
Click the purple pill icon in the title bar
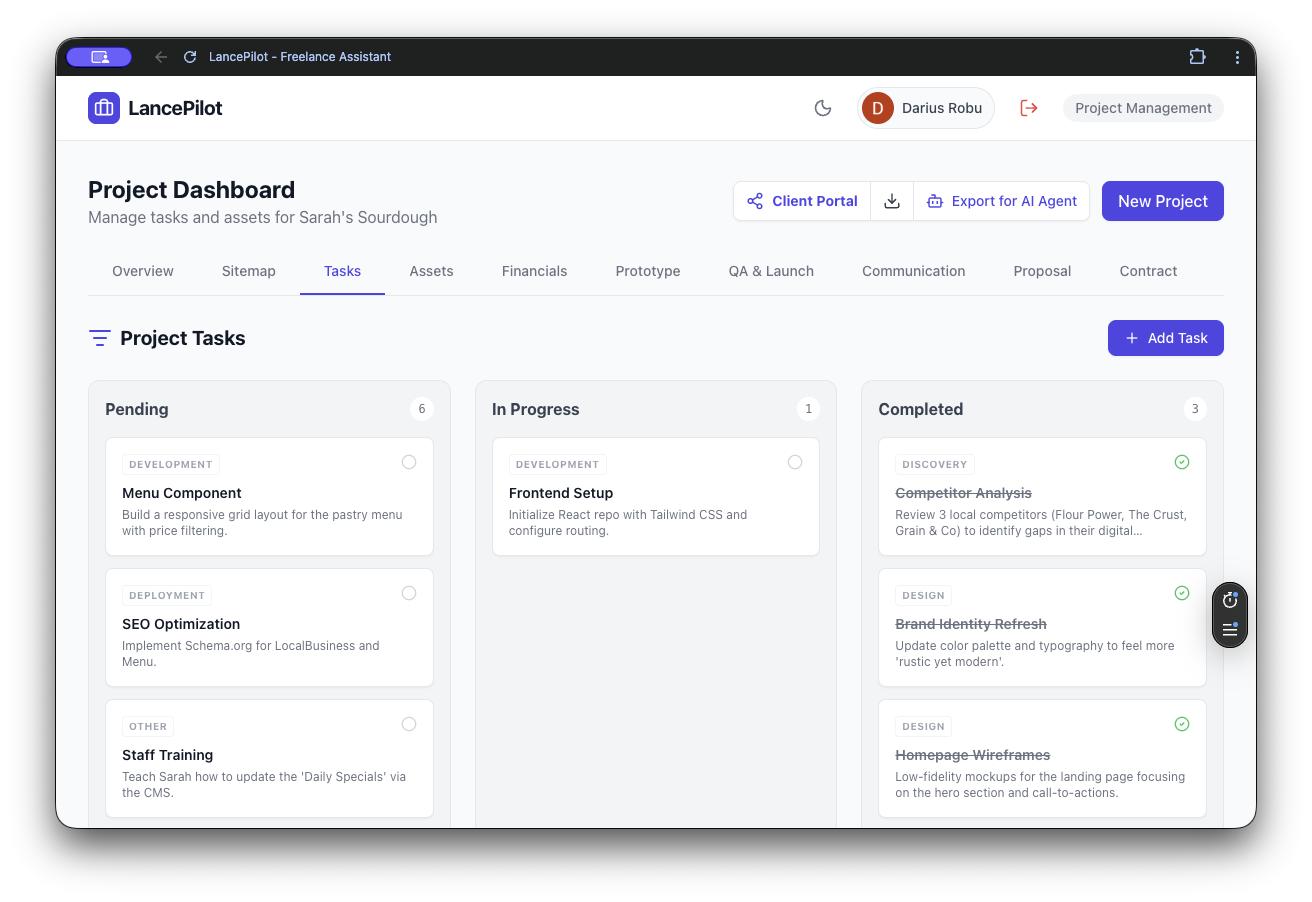point(99,57)
